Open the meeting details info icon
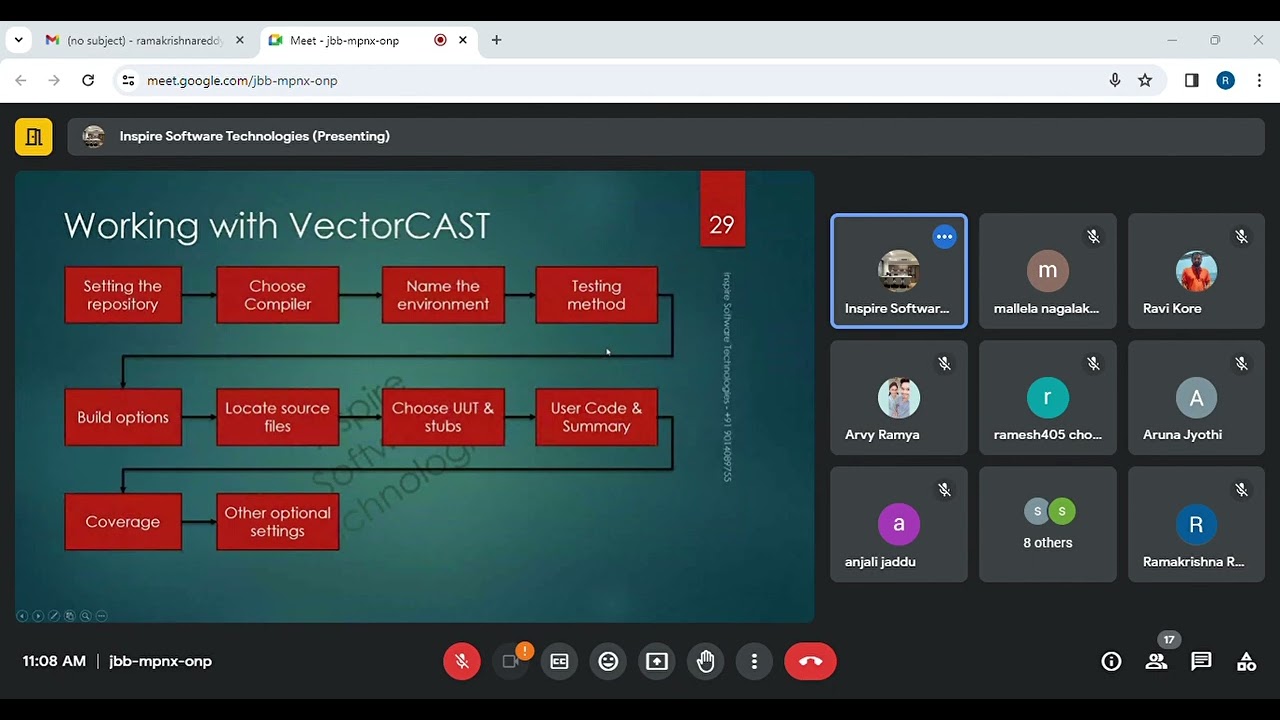Screen dimensions: 1280x720 pos(1111,661)
